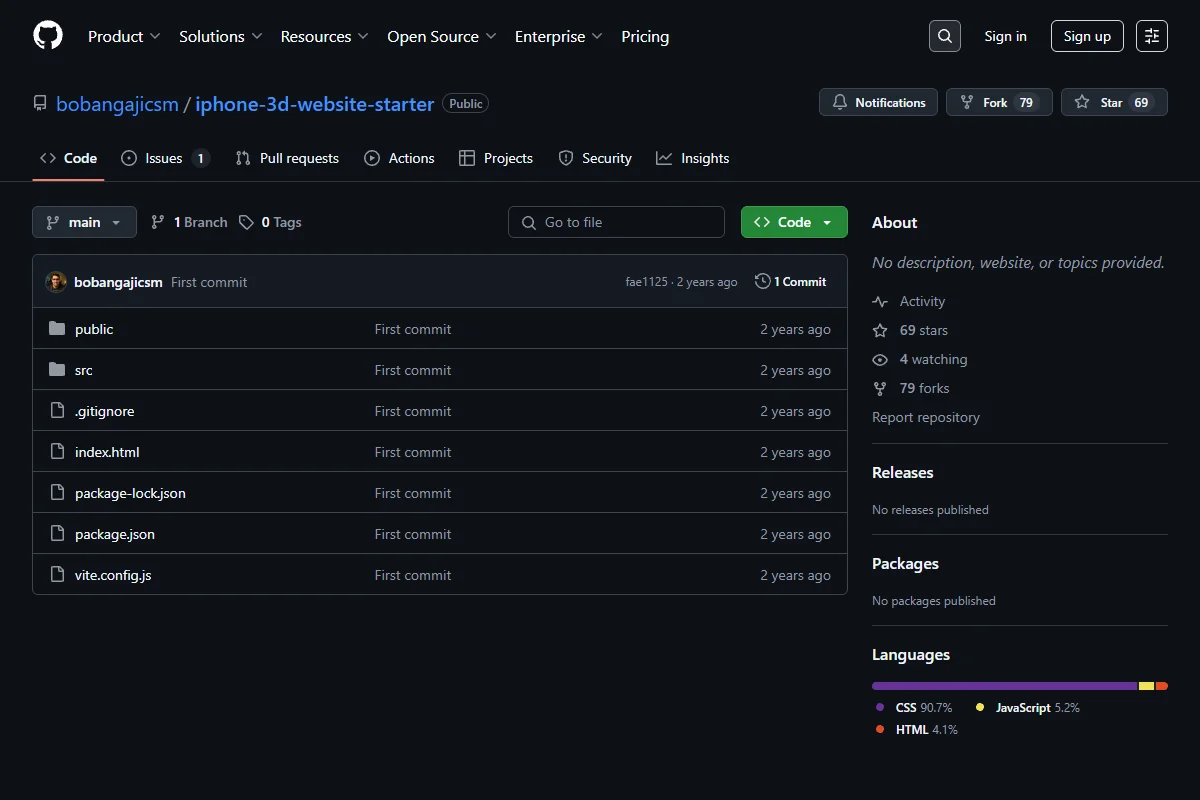Viewport: 1200px width, 800px height.
Task: Click the Notifications bell button
Action: 878,102
